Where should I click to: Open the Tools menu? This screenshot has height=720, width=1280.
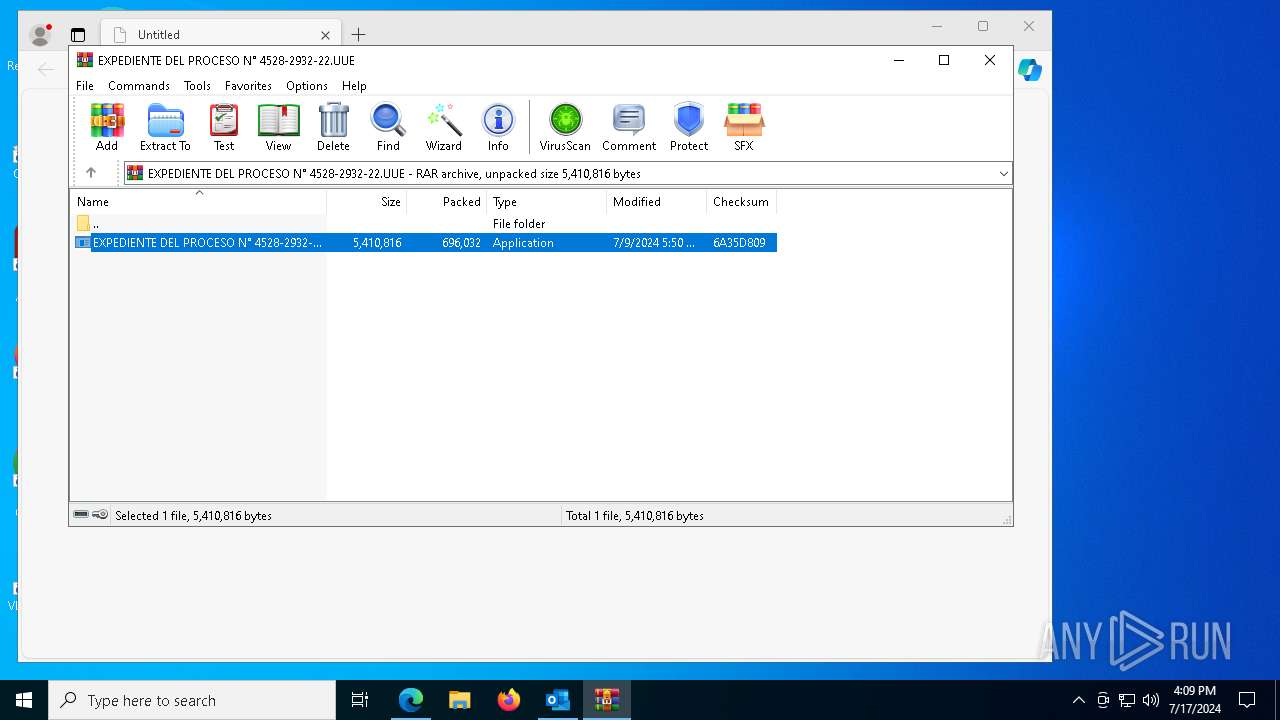coord(197,86)
